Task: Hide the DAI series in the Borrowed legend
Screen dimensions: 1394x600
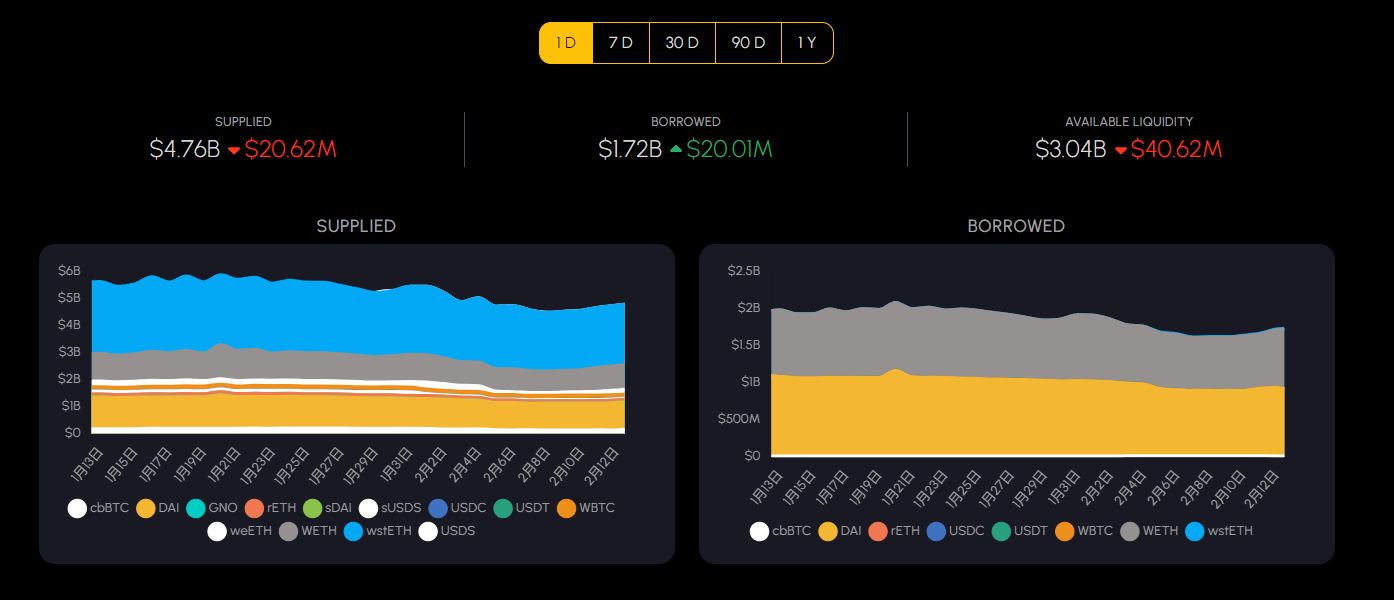Action: tap(827, 531)
